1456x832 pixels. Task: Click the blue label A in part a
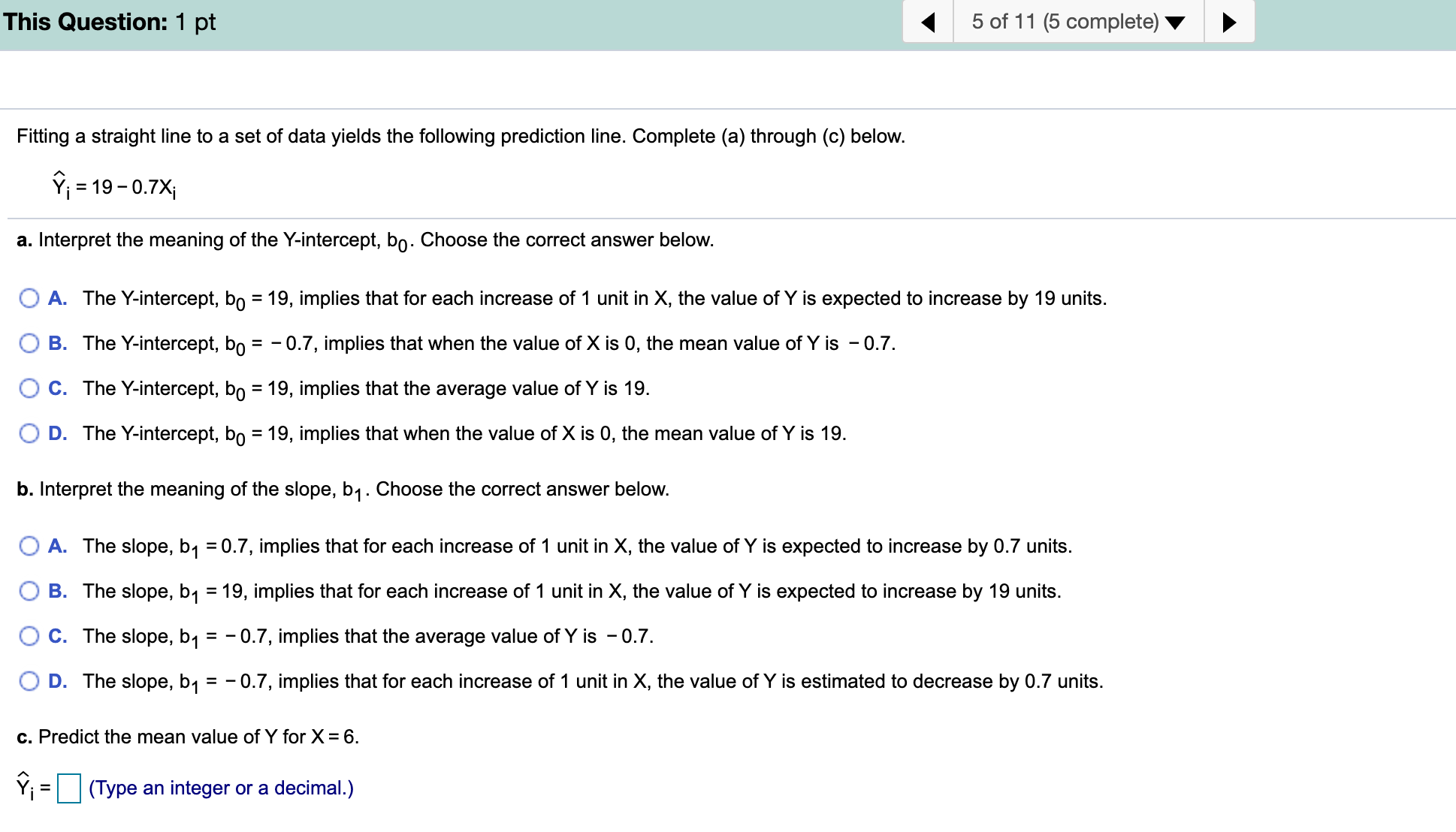point(56,298)
